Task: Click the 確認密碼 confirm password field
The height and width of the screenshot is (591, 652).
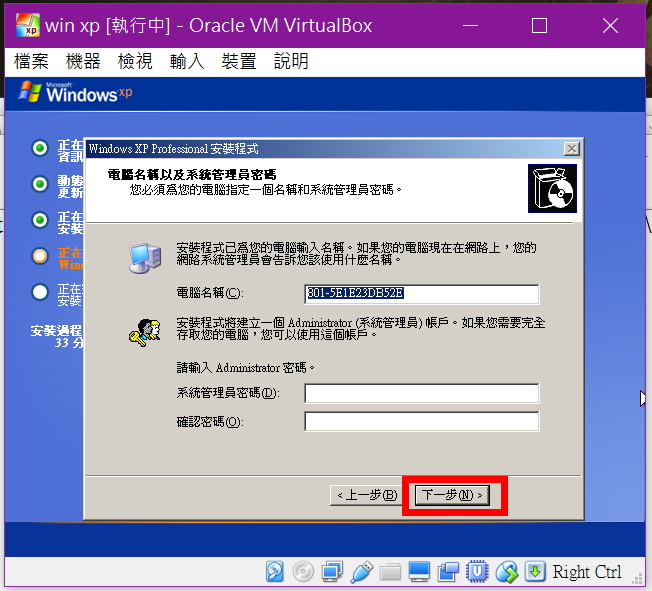Action: [422, 421]
